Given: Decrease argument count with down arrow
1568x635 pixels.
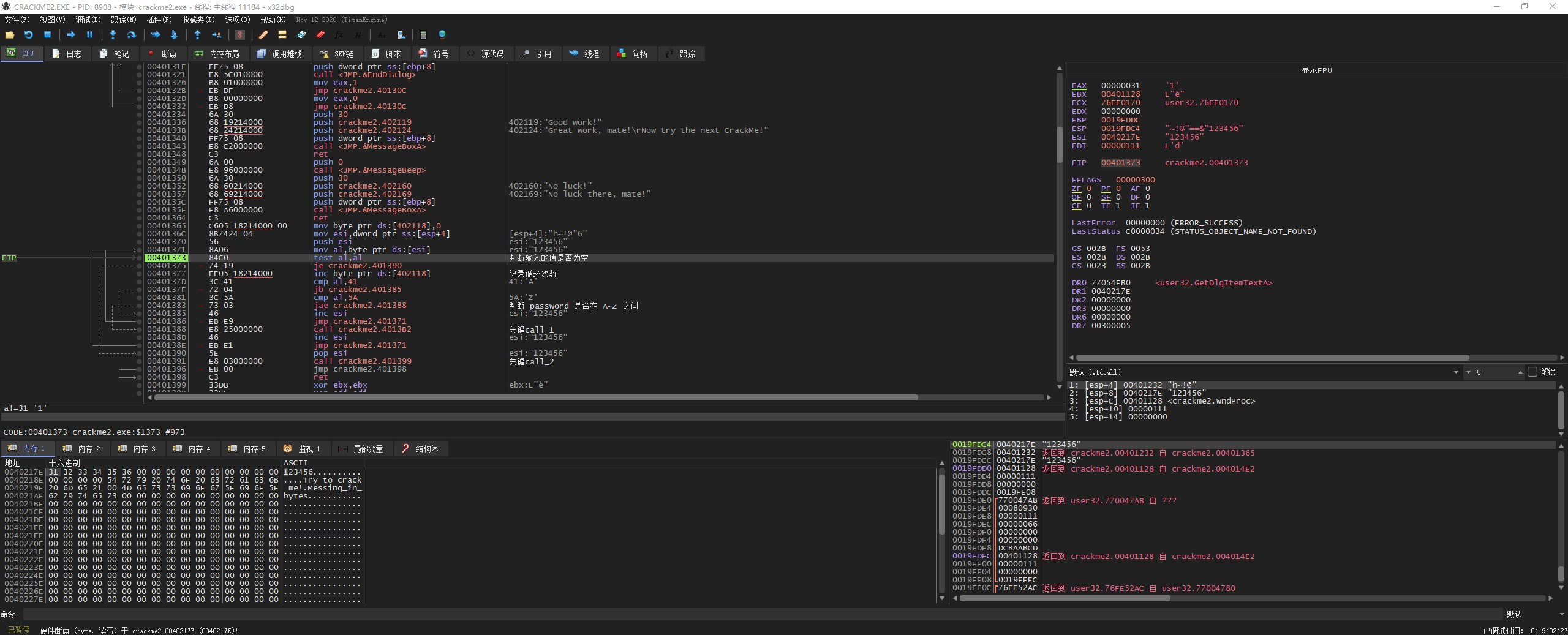Looking at the screenshot, I should click(x=1468, y=372).
